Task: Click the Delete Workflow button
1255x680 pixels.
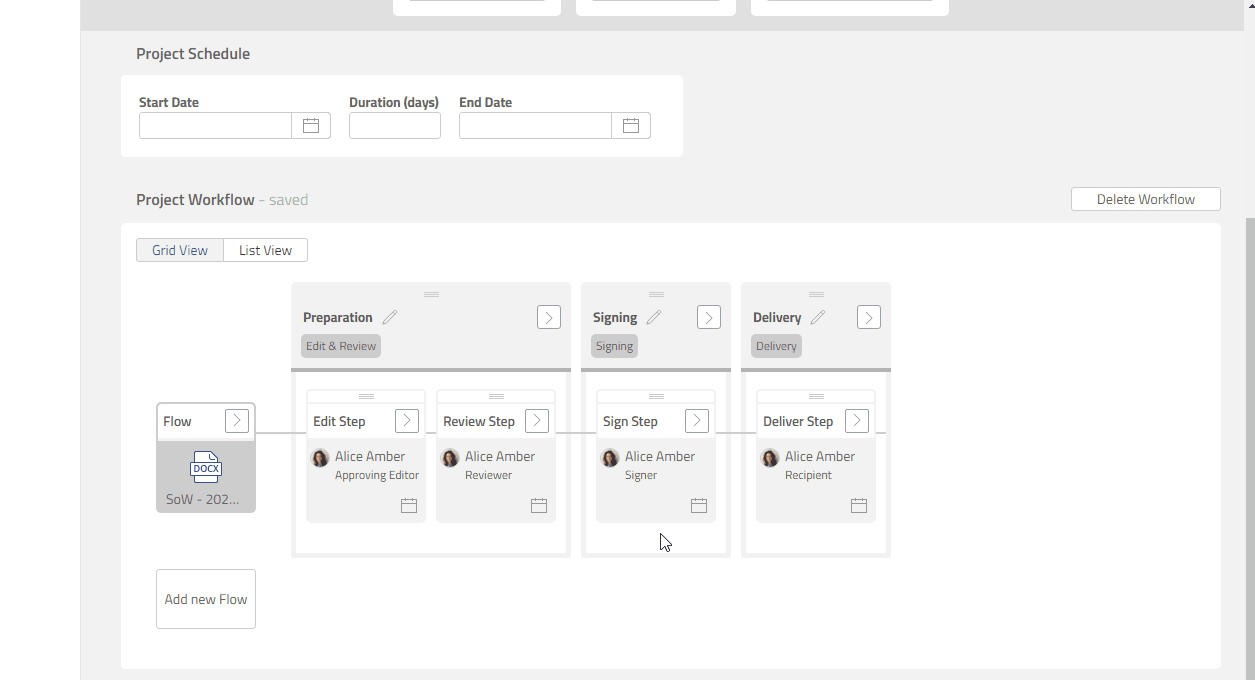Action: tap(1145, 199)
